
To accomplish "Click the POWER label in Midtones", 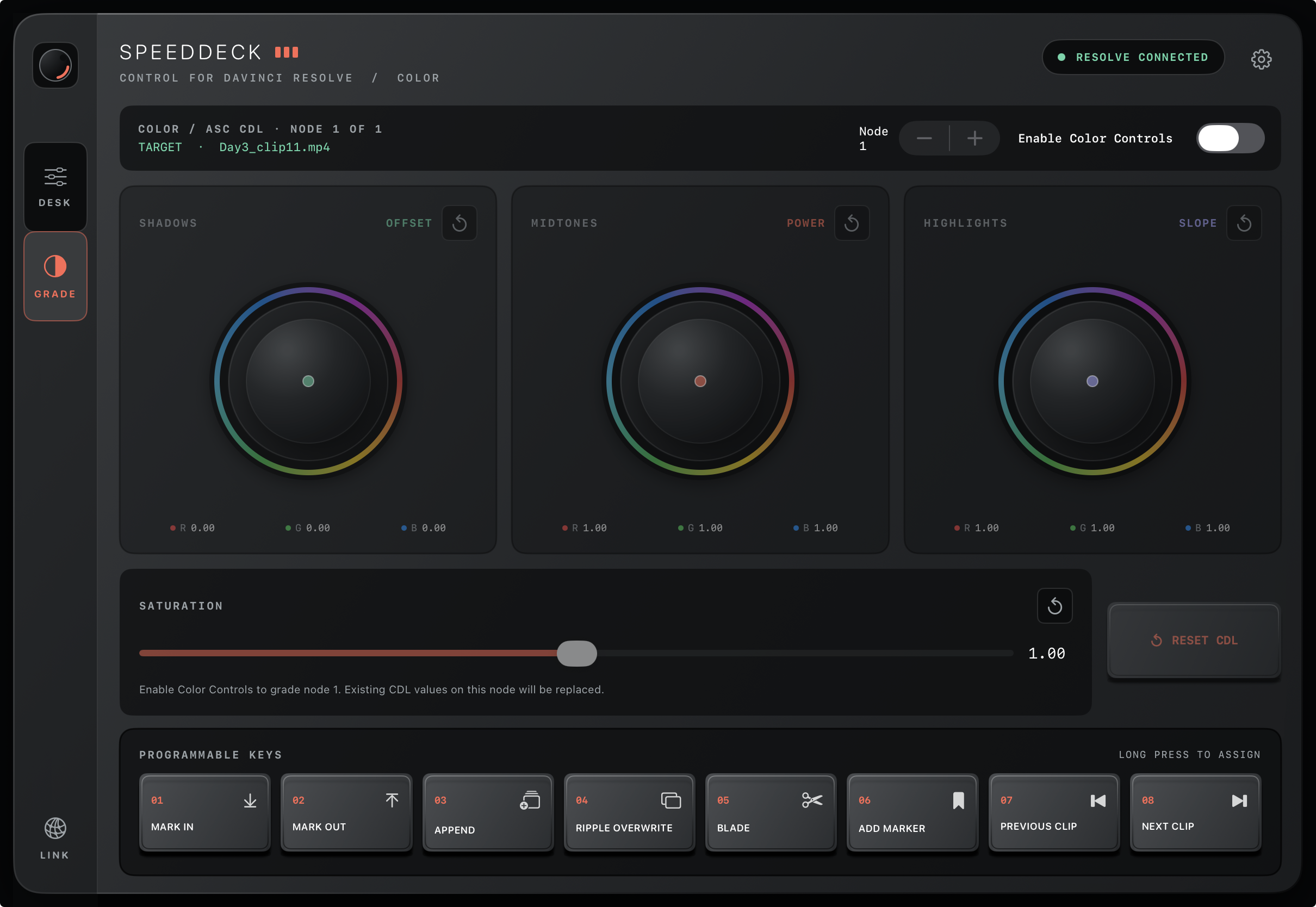I will pyautogui.click(x=806, y=223).
